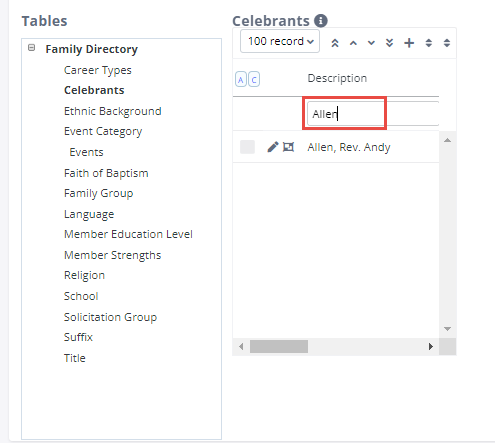
Task: Select Career Types table
Action: [x=98, y=70]
